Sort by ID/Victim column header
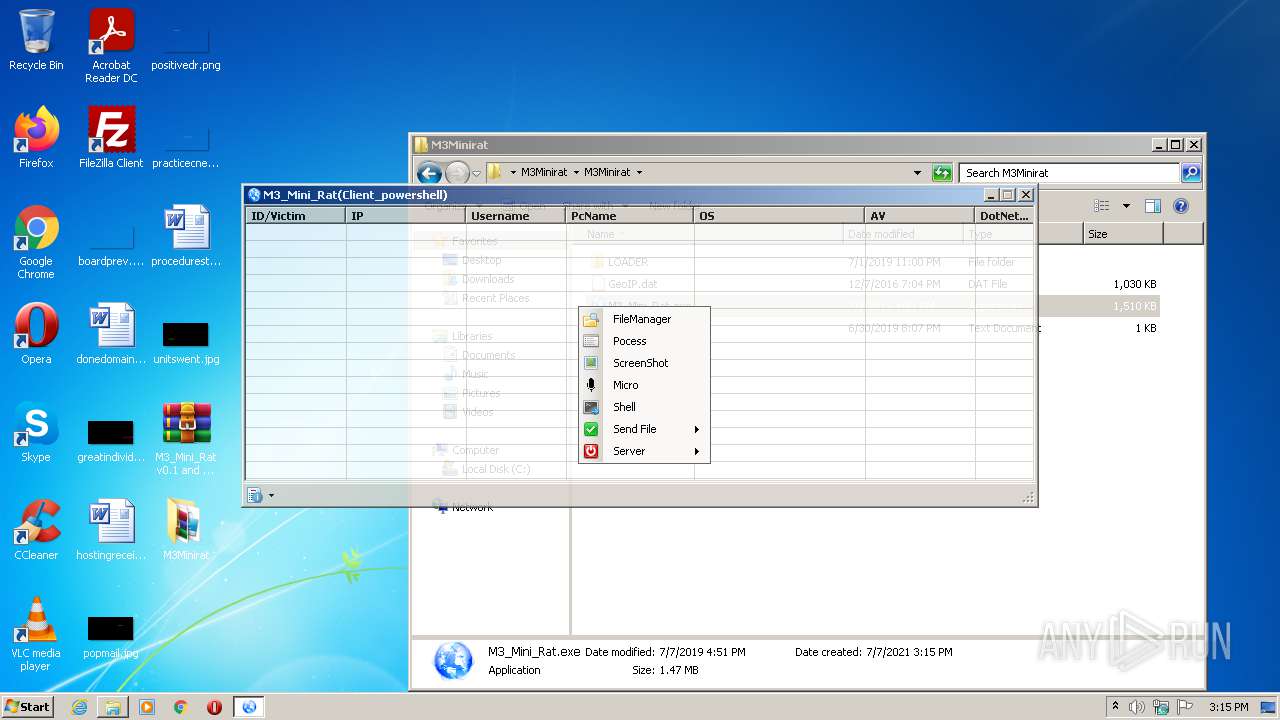 click(296, 216)
